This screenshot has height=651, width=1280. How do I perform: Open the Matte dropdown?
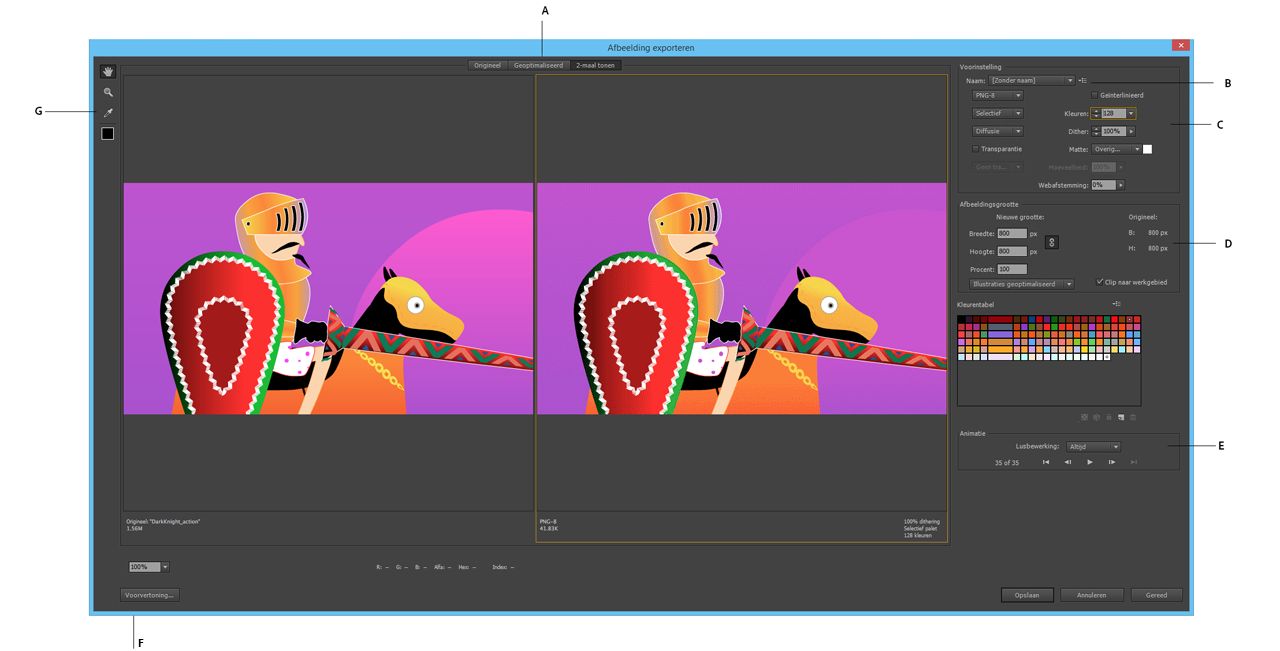point(1116,149)
